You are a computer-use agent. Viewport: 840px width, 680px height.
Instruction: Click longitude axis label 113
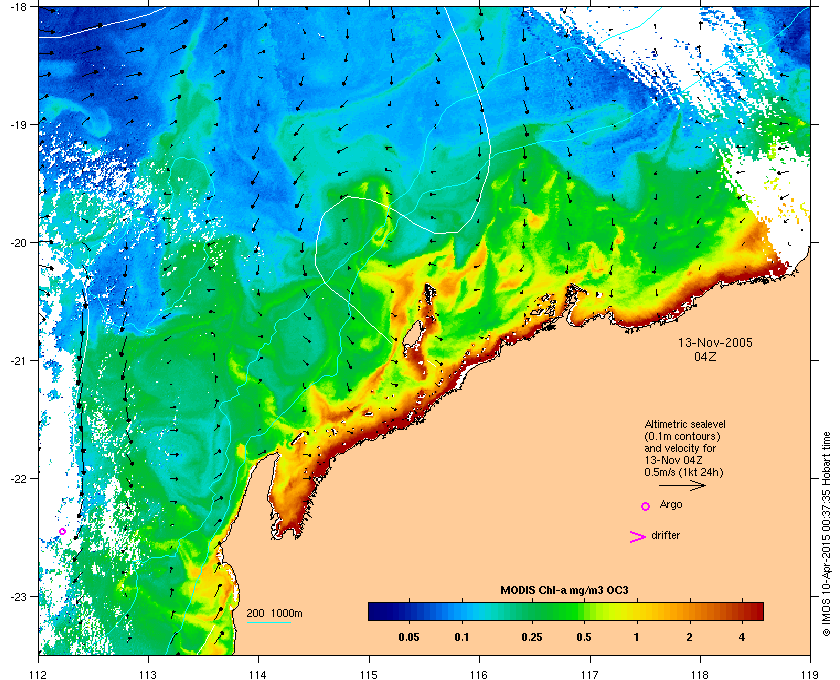(x=148, y=675)
